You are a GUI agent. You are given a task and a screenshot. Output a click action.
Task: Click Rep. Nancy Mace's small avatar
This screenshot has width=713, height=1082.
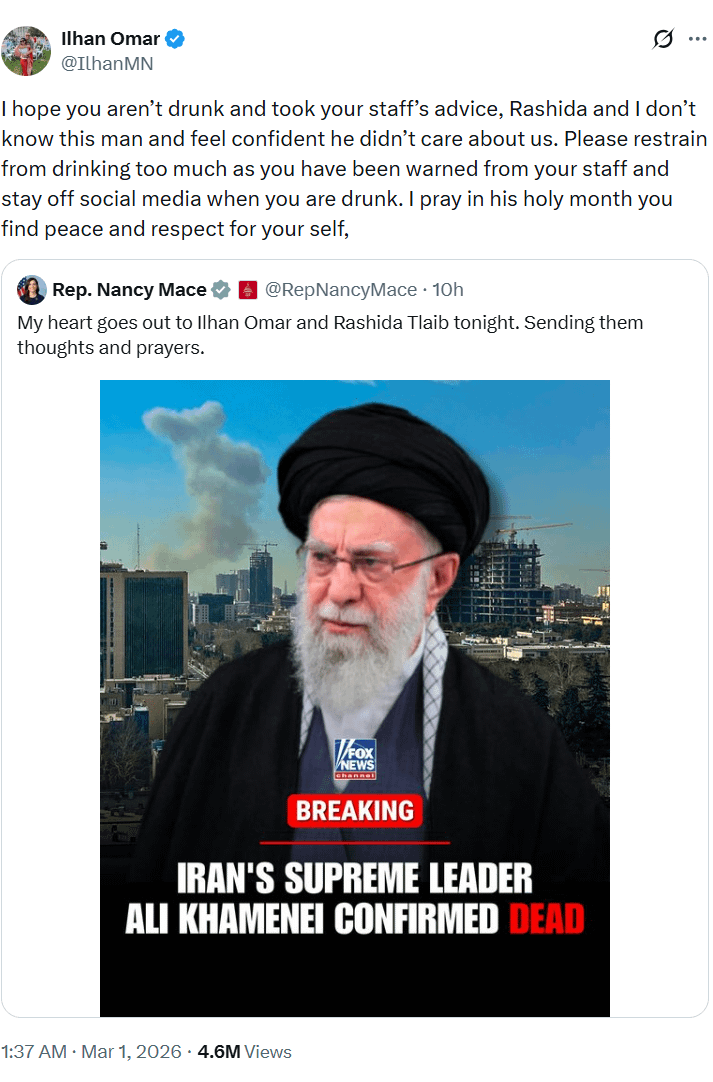point(32,291)
